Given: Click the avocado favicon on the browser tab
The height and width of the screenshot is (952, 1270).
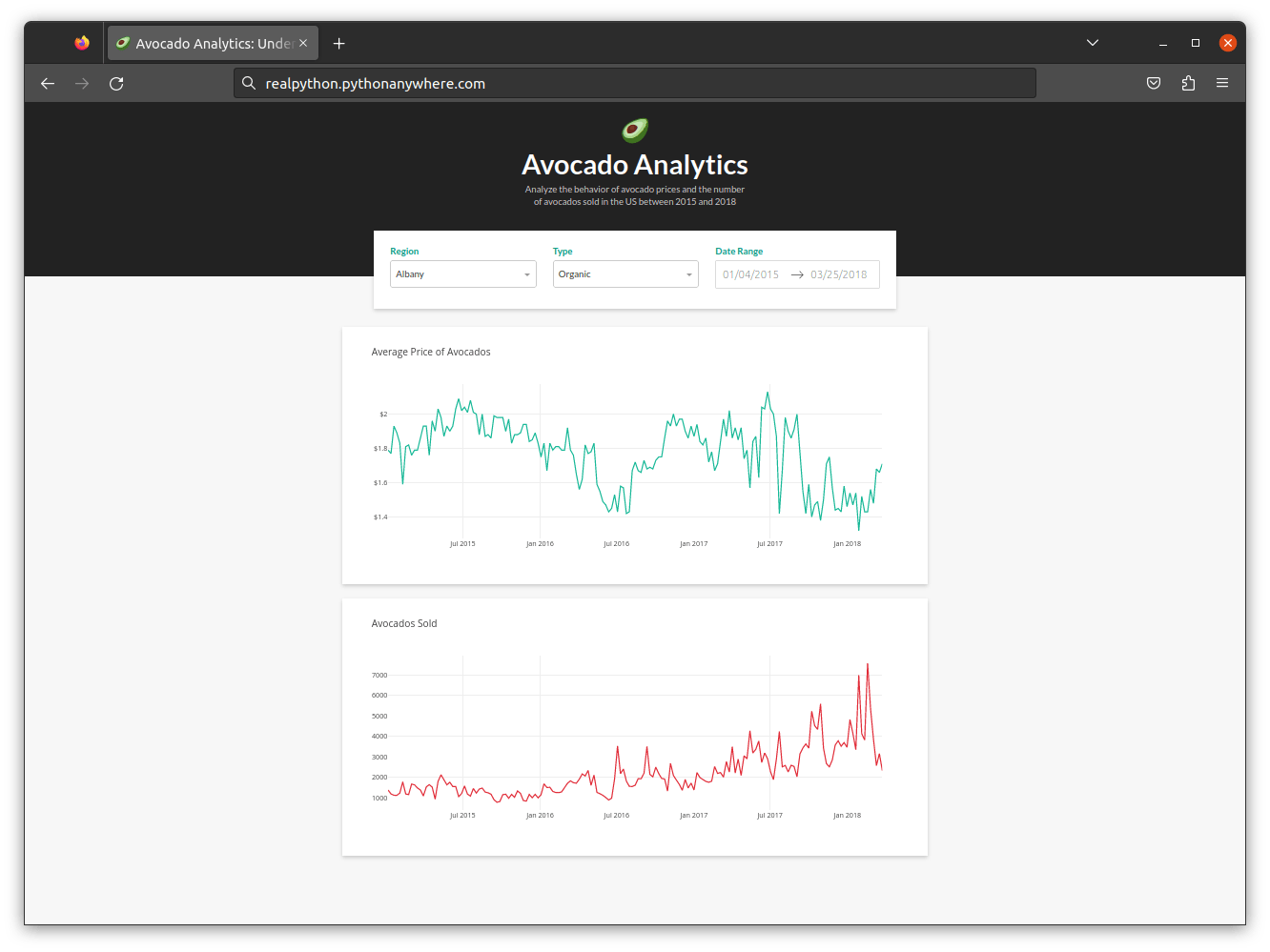Looking at the screenshot, I should [x=123, y=42].
